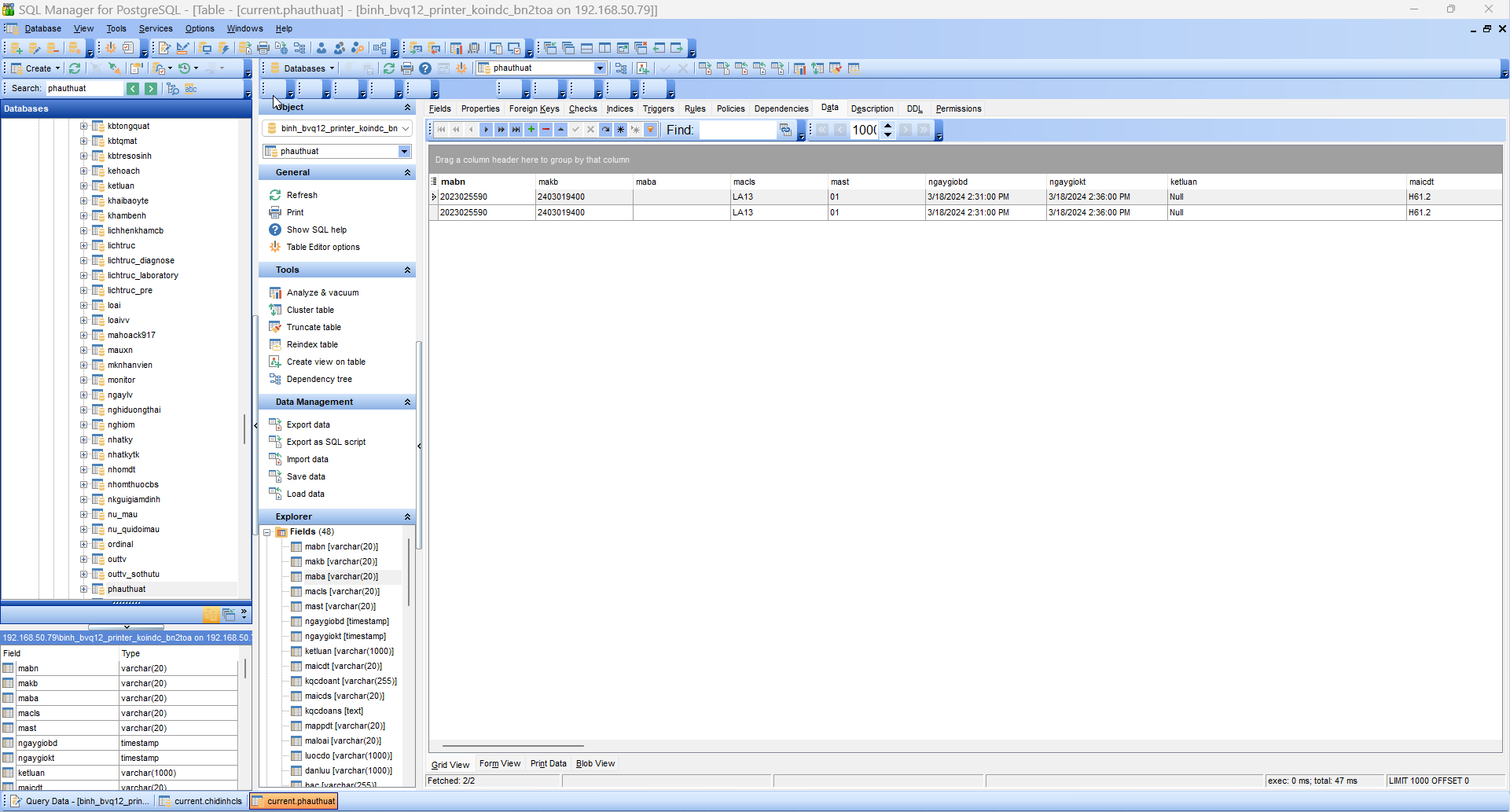This screenshot has height=812, width=1510.
Task: Click the Grant Manager person-with-key icon
Action: 358,49
